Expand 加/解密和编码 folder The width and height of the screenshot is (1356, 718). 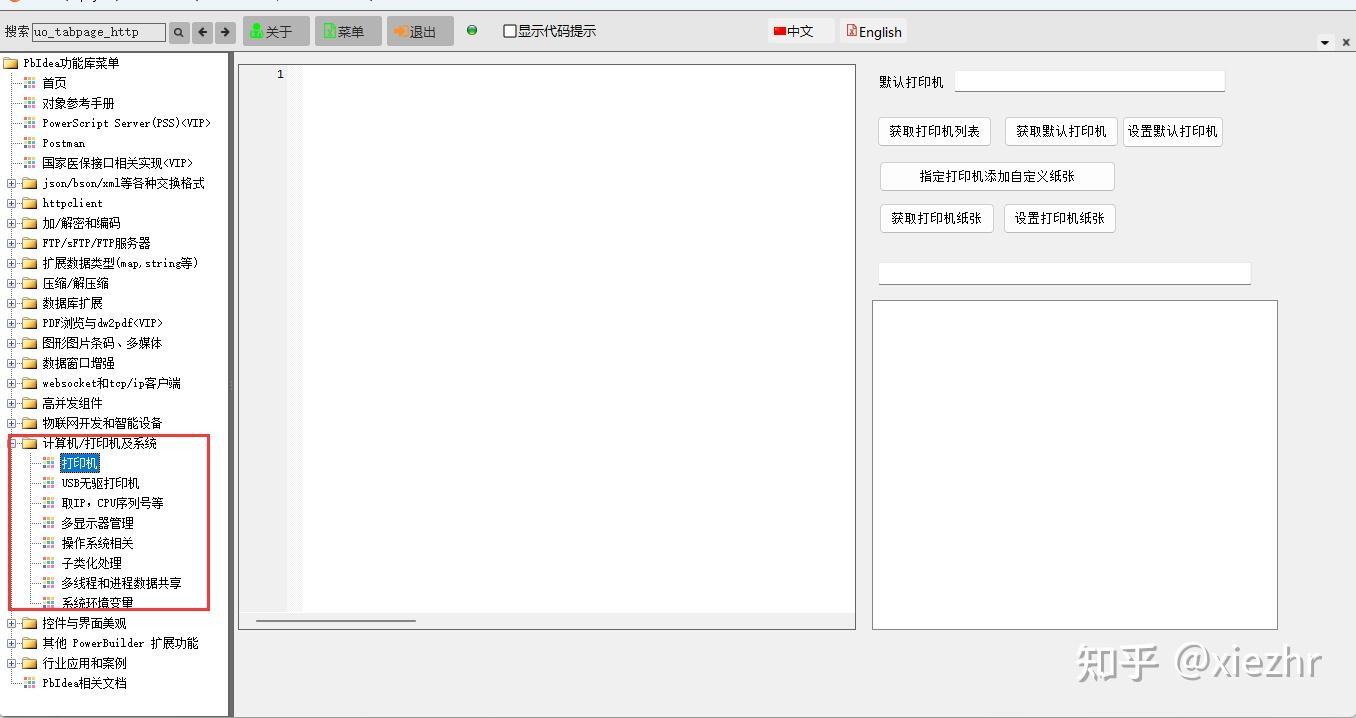pos(12,223)
